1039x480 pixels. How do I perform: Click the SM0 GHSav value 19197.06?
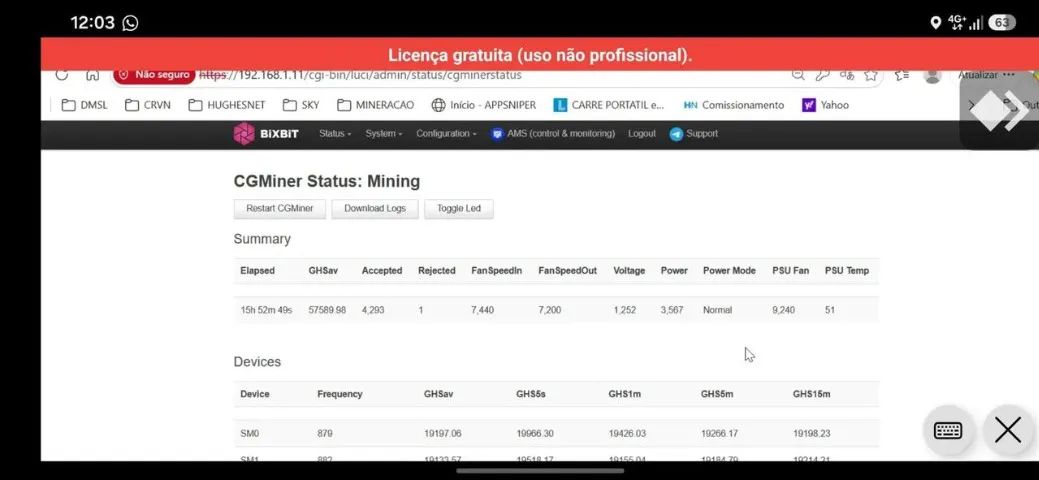[443, 434]
